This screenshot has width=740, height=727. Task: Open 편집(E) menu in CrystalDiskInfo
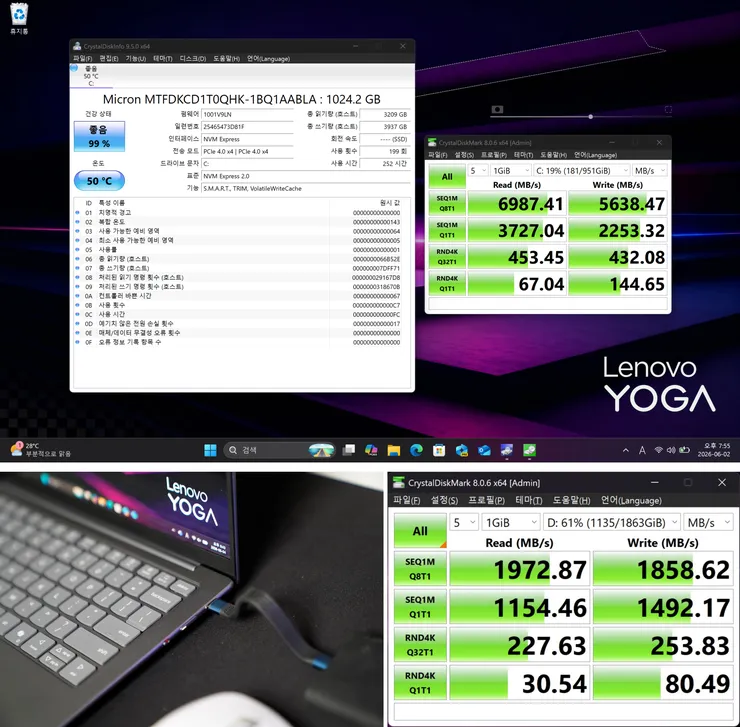[109, 59]
